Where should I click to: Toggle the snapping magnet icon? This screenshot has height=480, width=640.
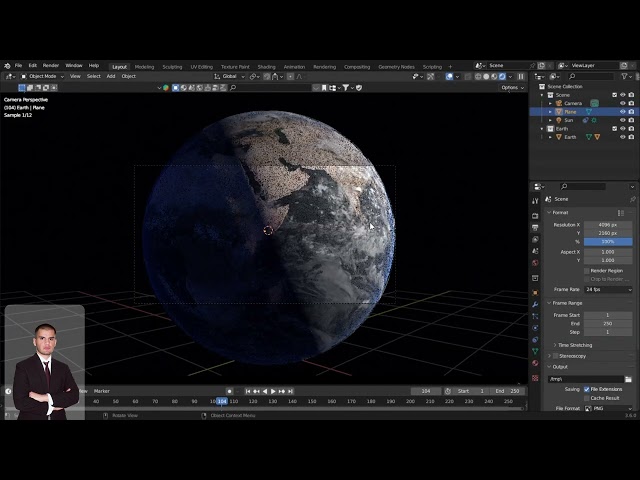267,76
